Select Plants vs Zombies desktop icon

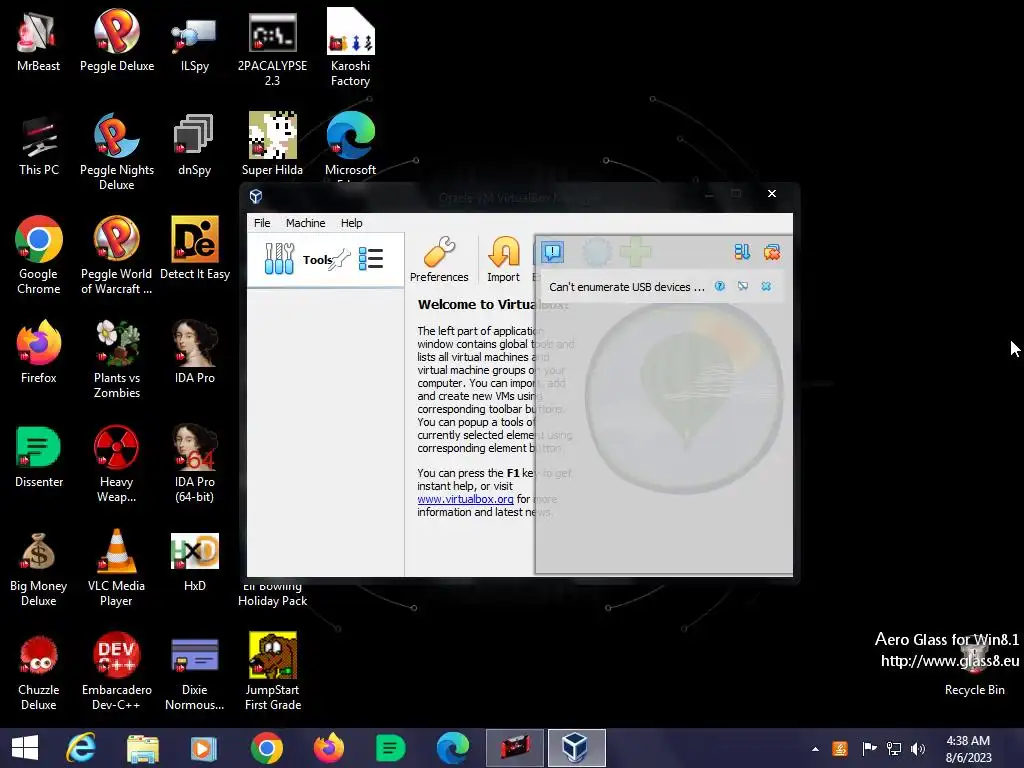point(117,360)
